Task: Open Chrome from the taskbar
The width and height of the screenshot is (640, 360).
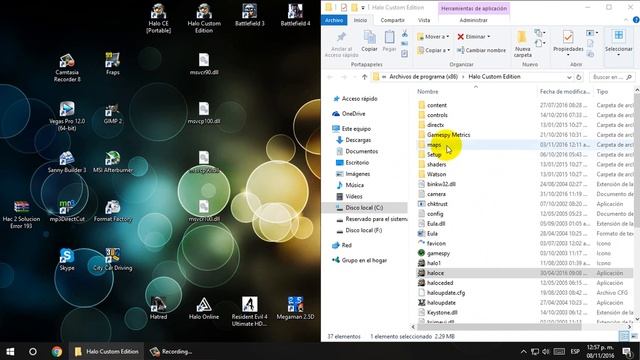Action: point(57,351)
